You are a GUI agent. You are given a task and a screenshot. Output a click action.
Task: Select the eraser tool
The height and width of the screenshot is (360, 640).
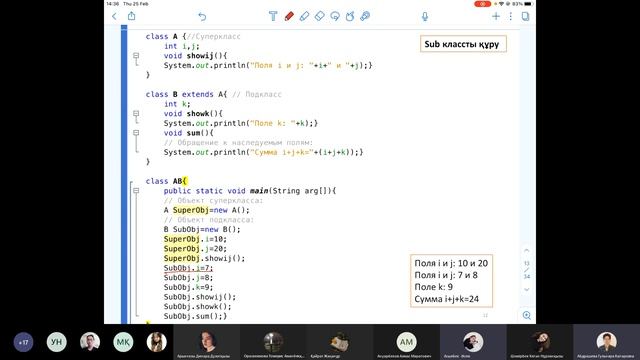(320, 16)
